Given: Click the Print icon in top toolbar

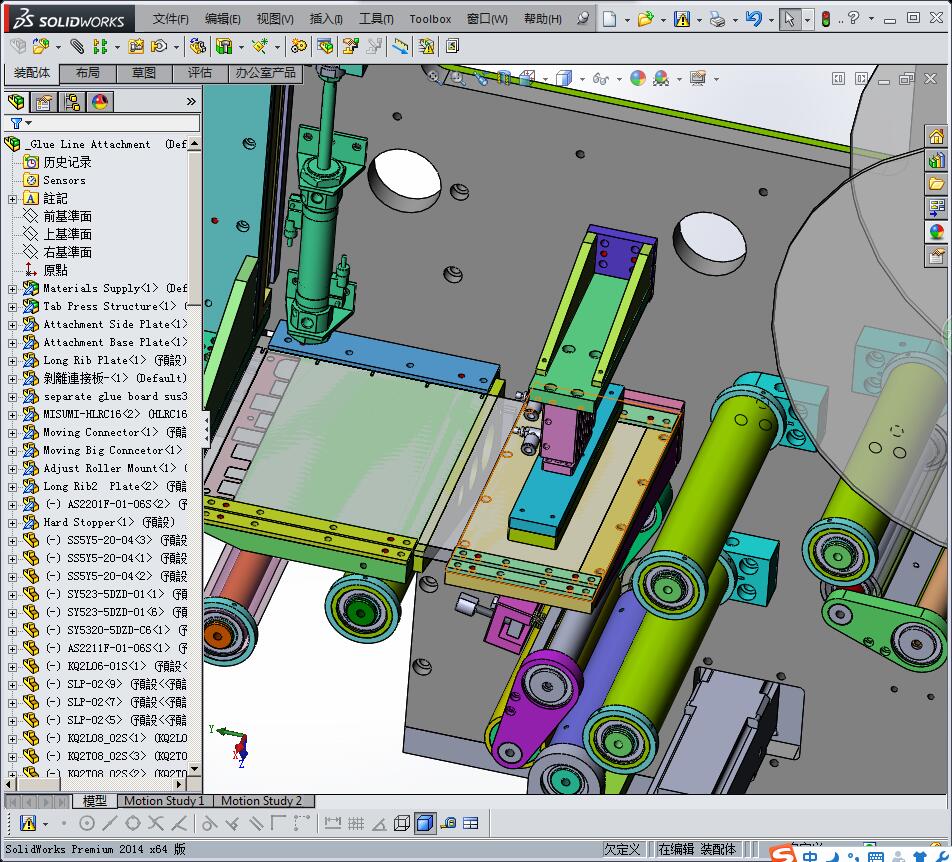Looking at the screenshot, I should (x=717, y=19).
